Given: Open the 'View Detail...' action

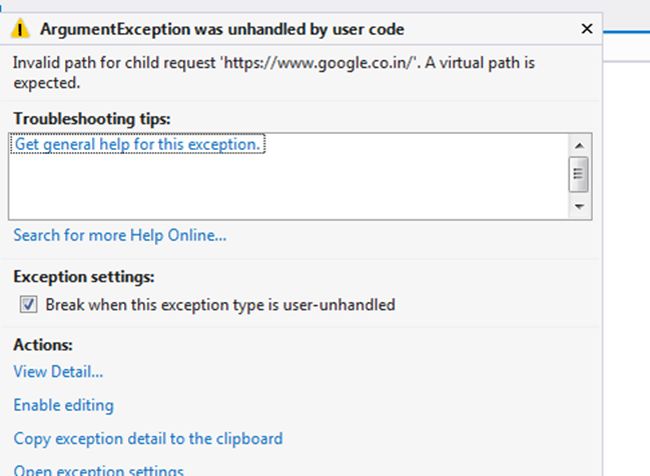Looking at the screenshot, I should coord(58,372).
